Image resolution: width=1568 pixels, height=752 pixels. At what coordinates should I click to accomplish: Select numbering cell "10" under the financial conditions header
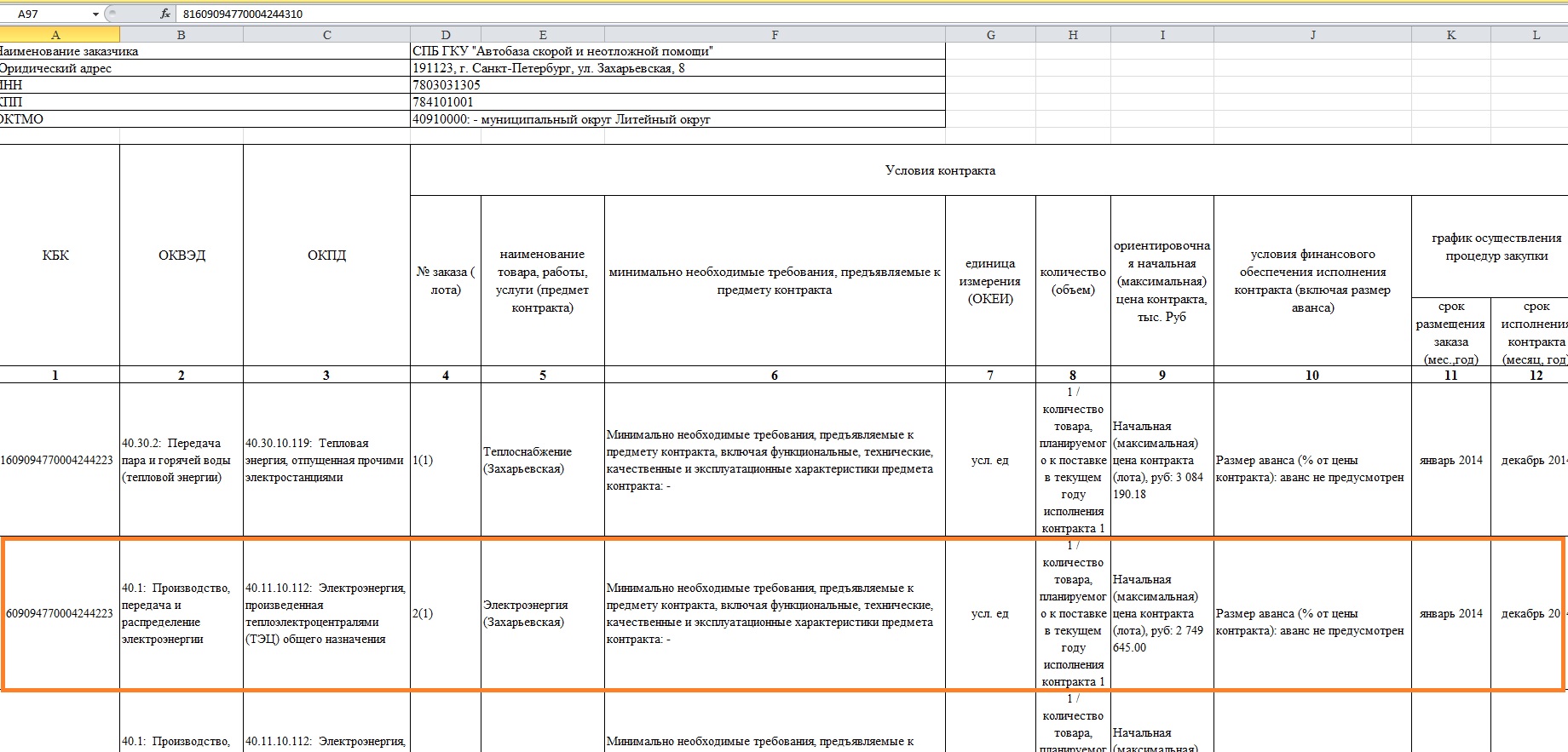pyautogui.click(x=1312, y=375)
